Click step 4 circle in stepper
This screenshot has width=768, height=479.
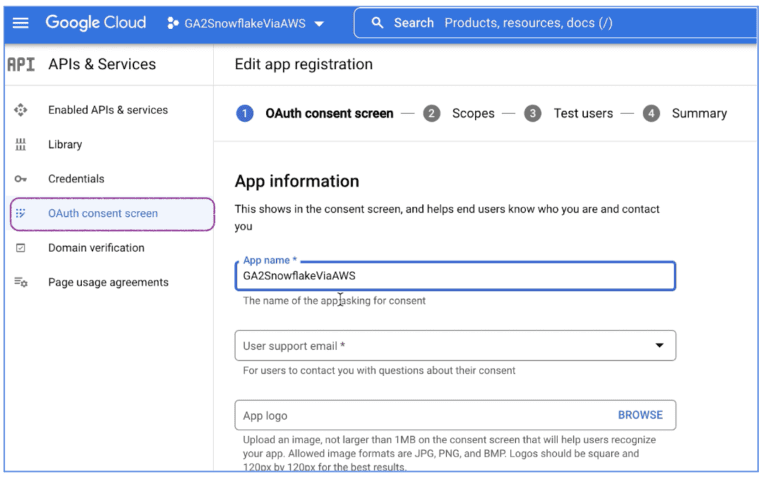[x=651, y=114]
